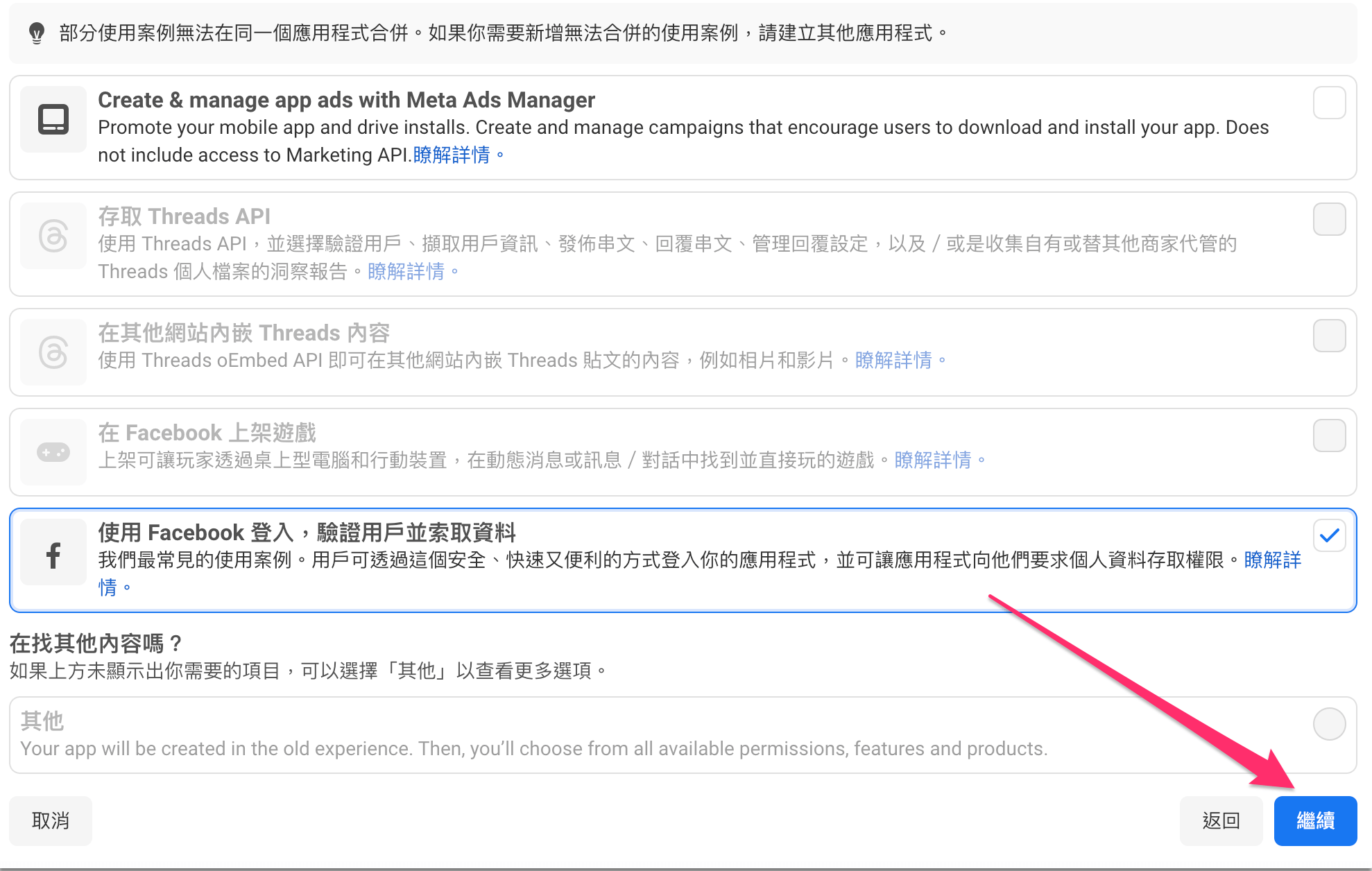Open 瞭解詳情 link for Facebook Login
Image resolution: width=1372 pixels, height=871 pixels.
click(x=1272, y=560)
